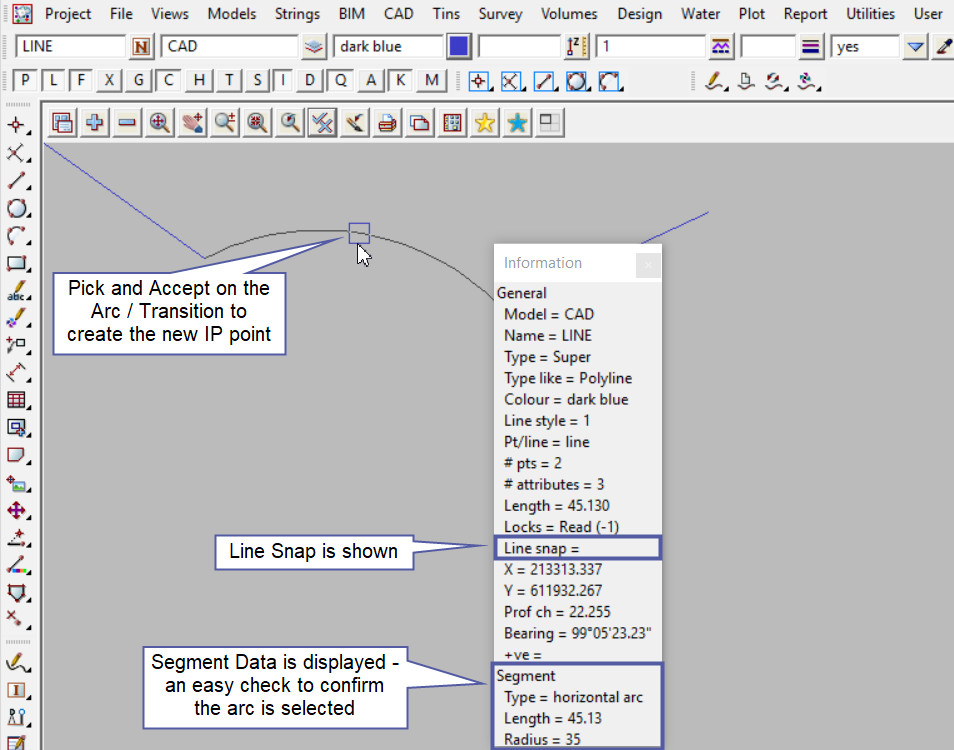Screen dimensions: 954x750
Task: Click the dark blue colour swatch
Action: [x=459, y=47]
